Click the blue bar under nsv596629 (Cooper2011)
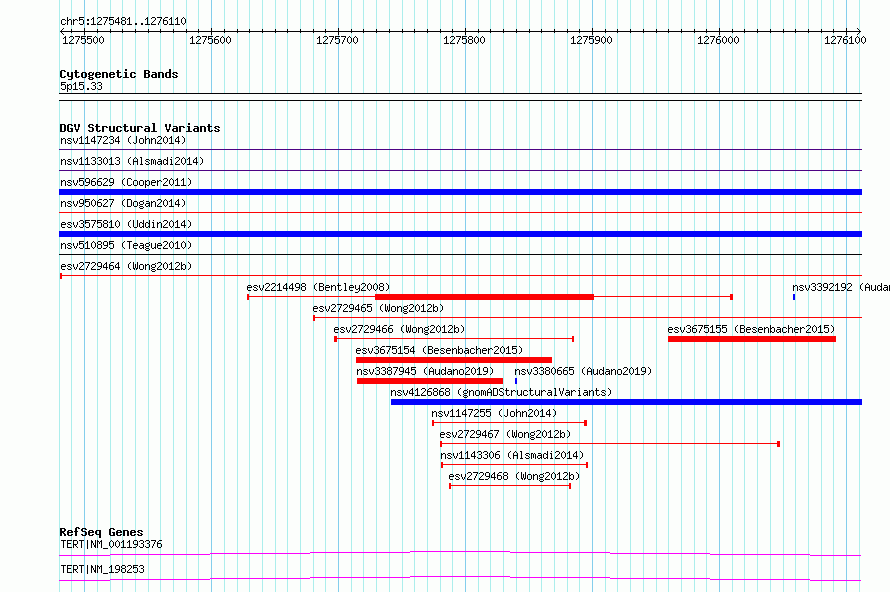The width and height of the screenshot is (890, 592). 460,192
